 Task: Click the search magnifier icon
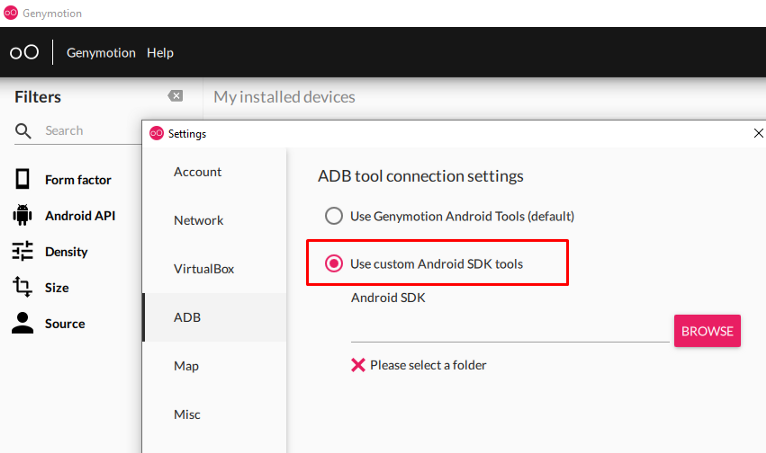23,131
